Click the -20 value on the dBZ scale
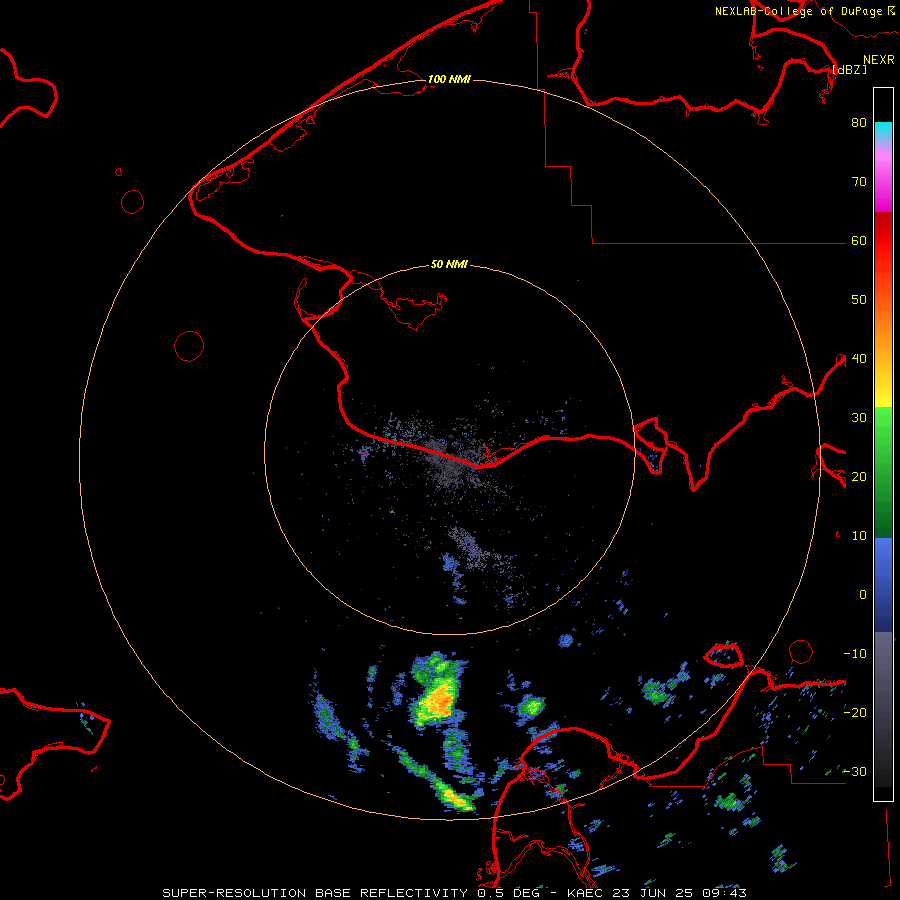 click(x=855, y=712)
